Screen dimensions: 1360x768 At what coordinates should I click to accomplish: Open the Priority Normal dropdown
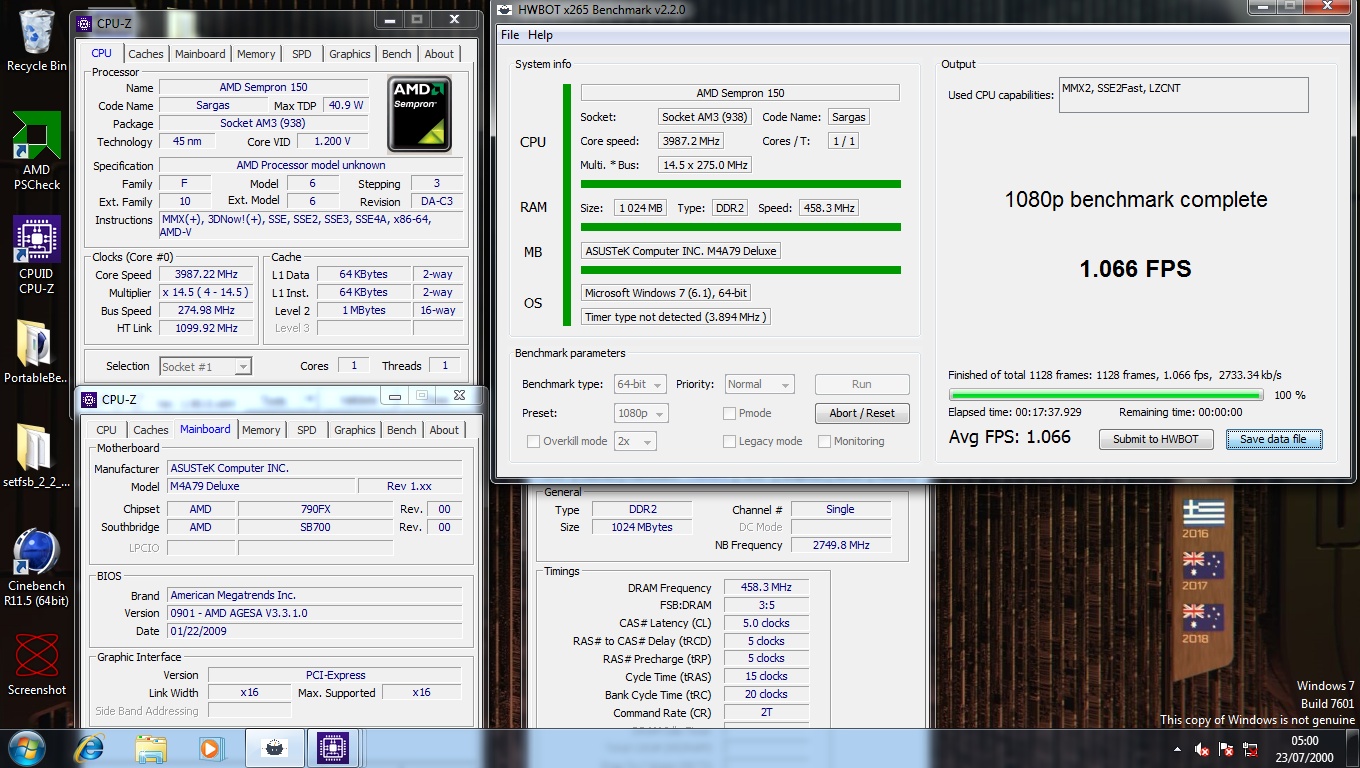(759, 384)
